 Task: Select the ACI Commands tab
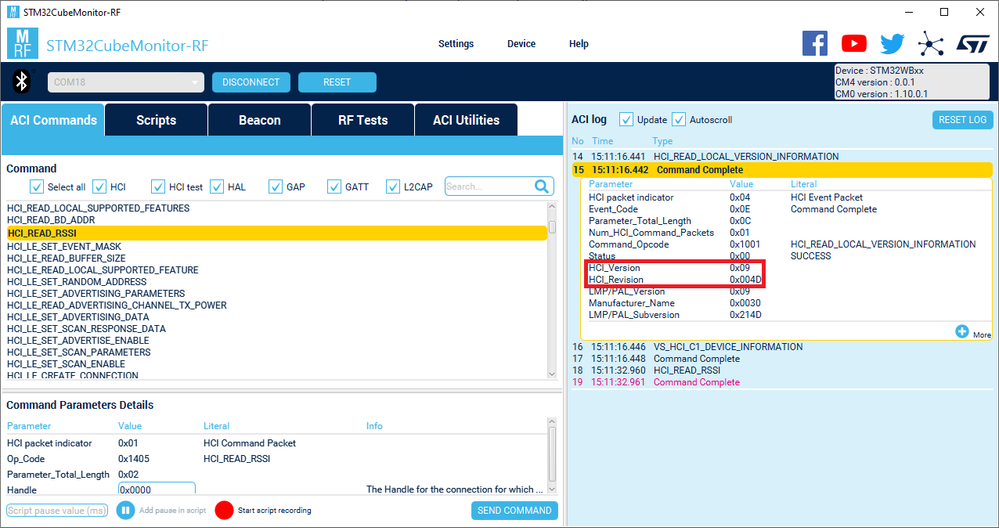point(54,120)
